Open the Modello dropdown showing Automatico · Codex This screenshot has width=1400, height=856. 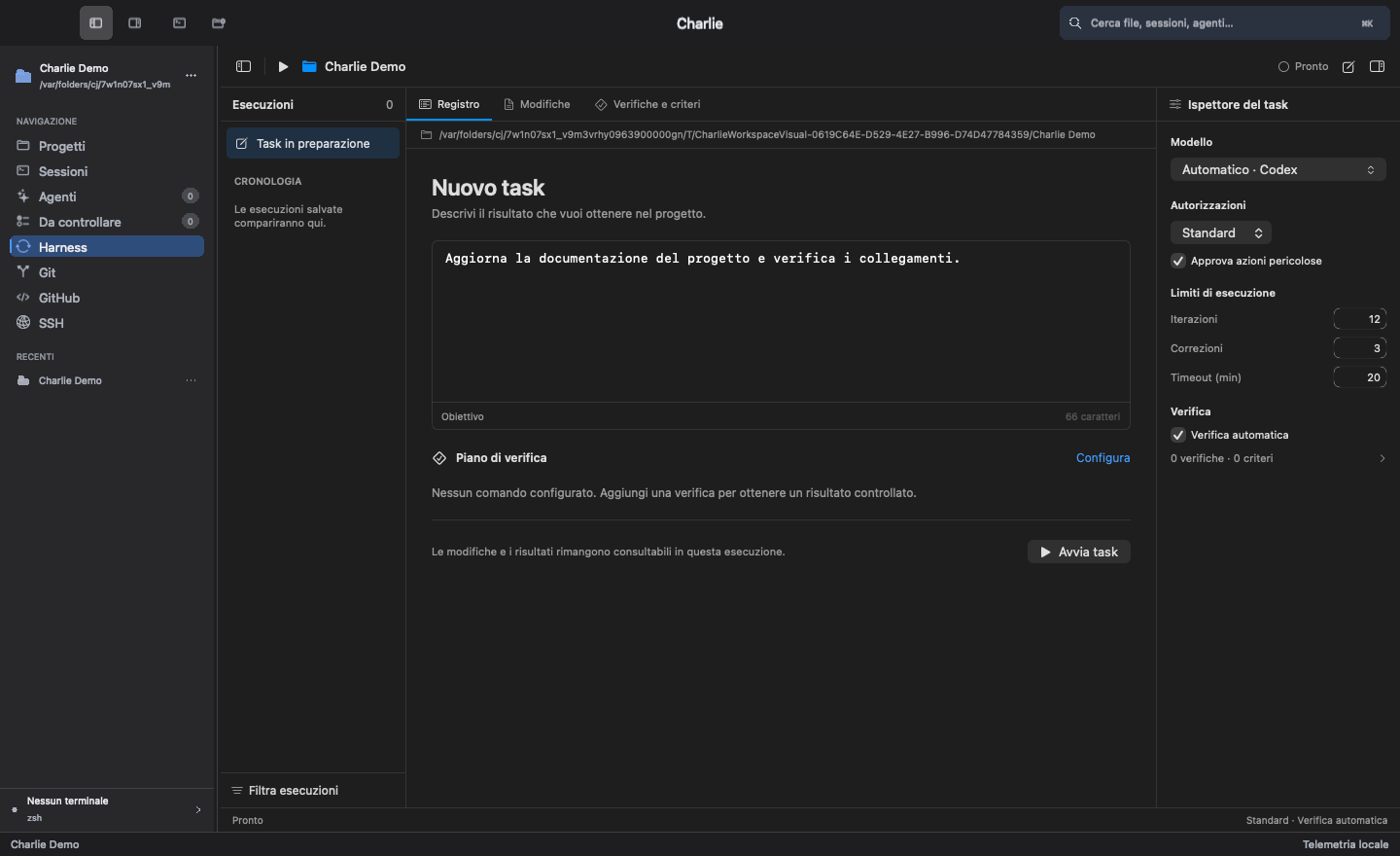tap(1278, 169)
